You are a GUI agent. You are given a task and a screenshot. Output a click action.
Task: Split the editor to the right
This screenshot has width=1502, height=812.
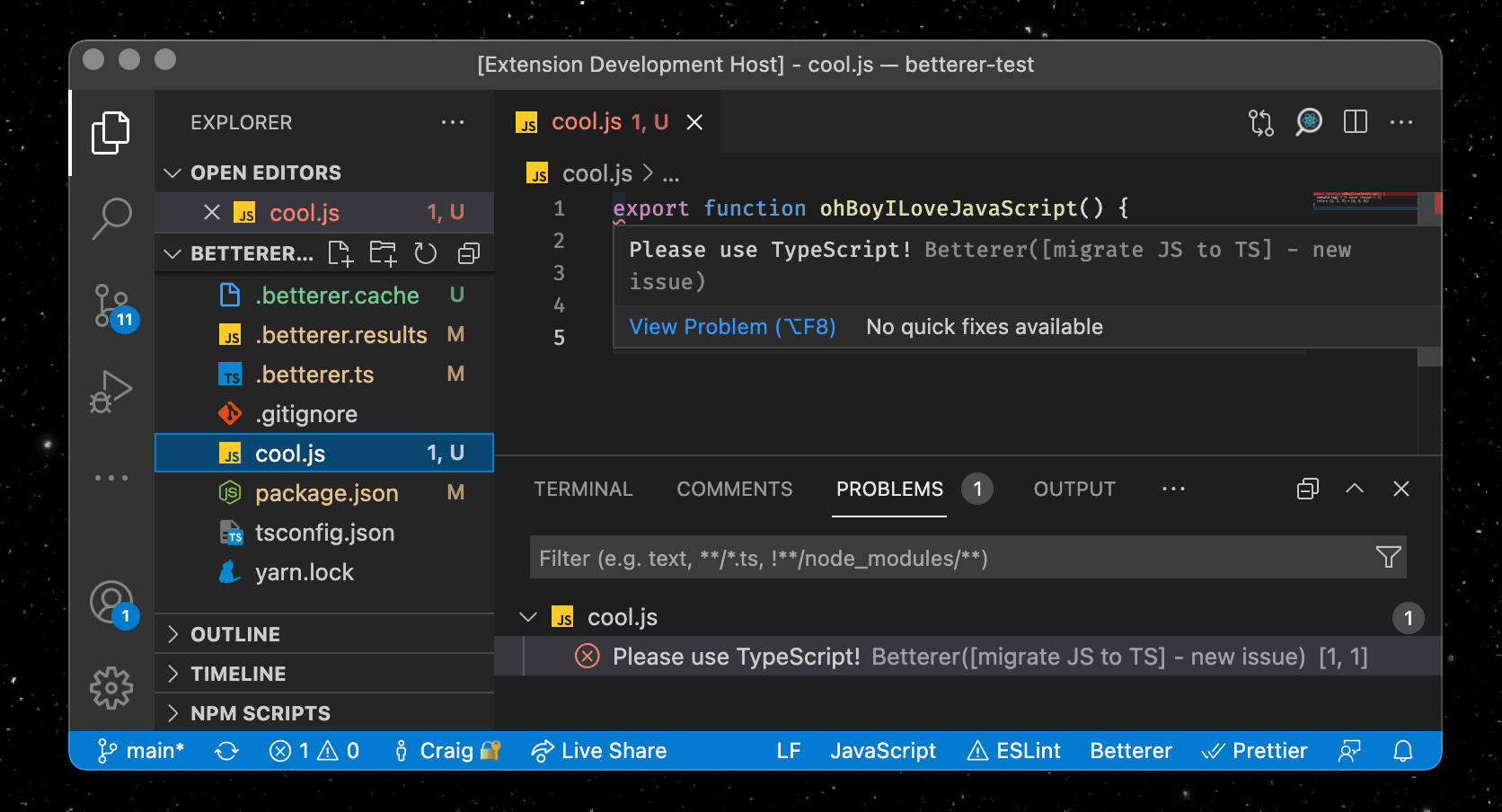pos(1355,122)
